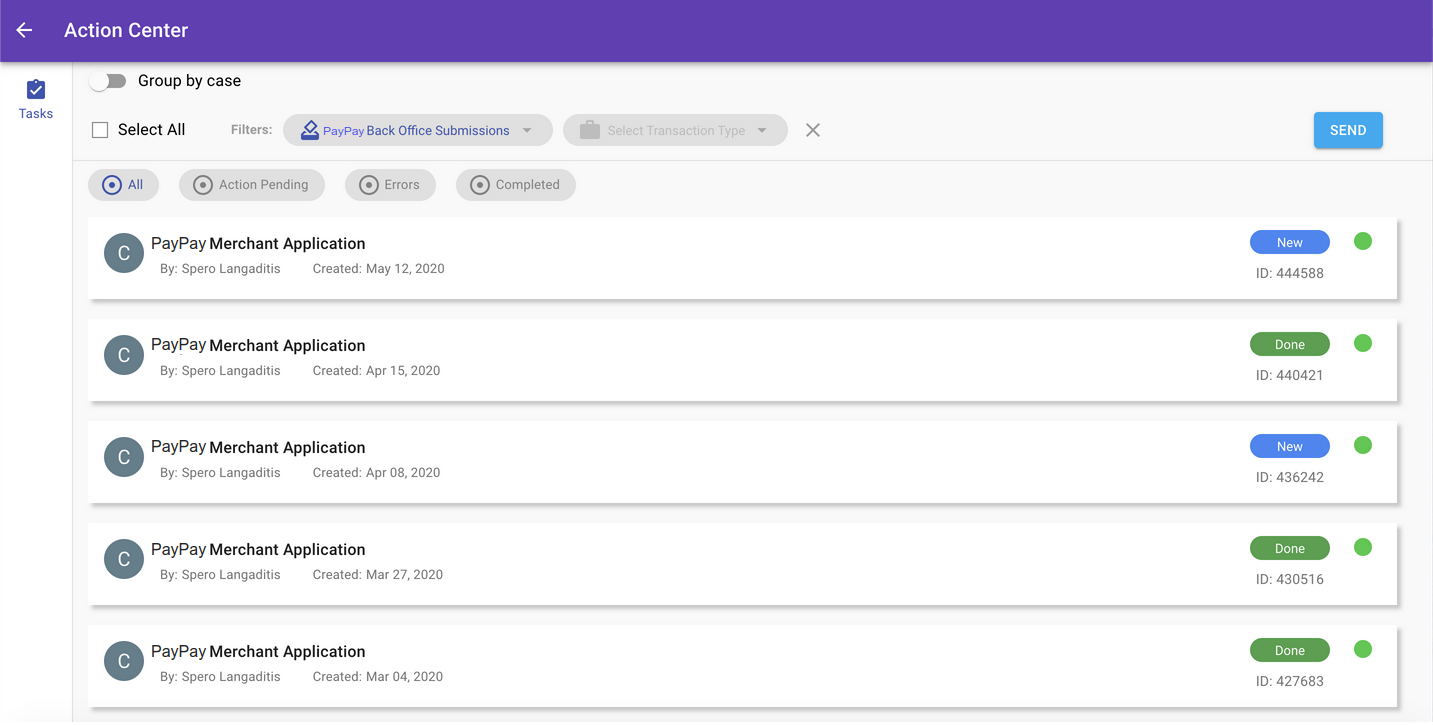Click the Done badge for ID 427683
The image size is (1433, 725).
(x=1290, y=650)
